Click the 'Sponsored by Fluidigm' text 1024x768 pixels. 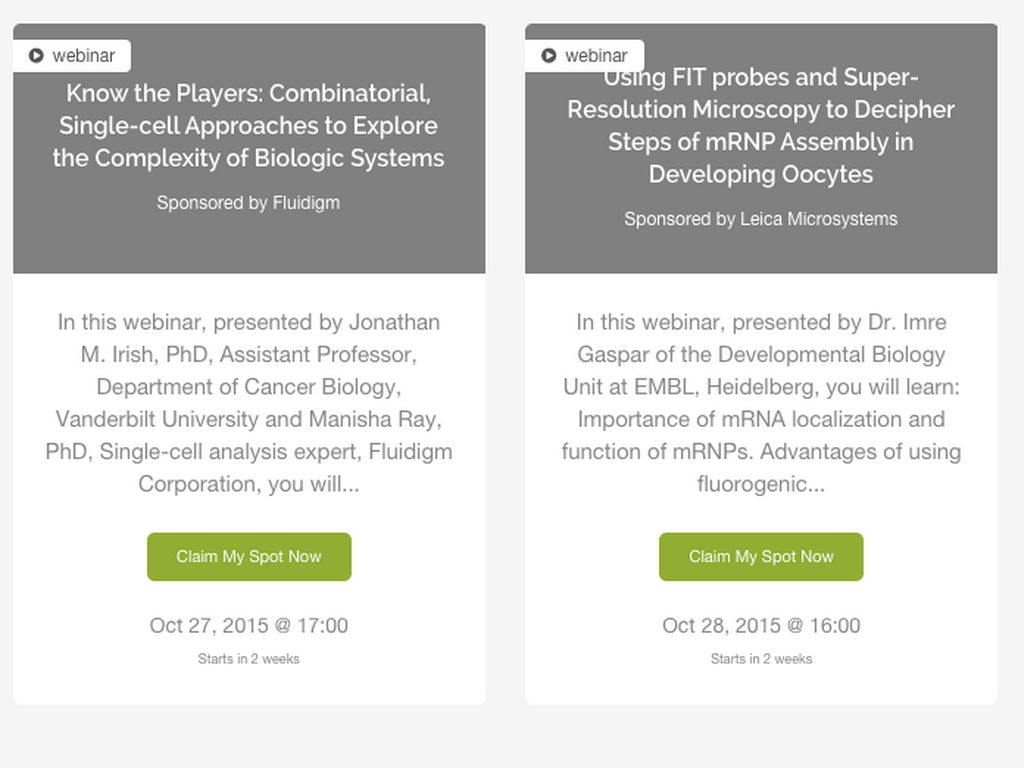pos(248,203)
